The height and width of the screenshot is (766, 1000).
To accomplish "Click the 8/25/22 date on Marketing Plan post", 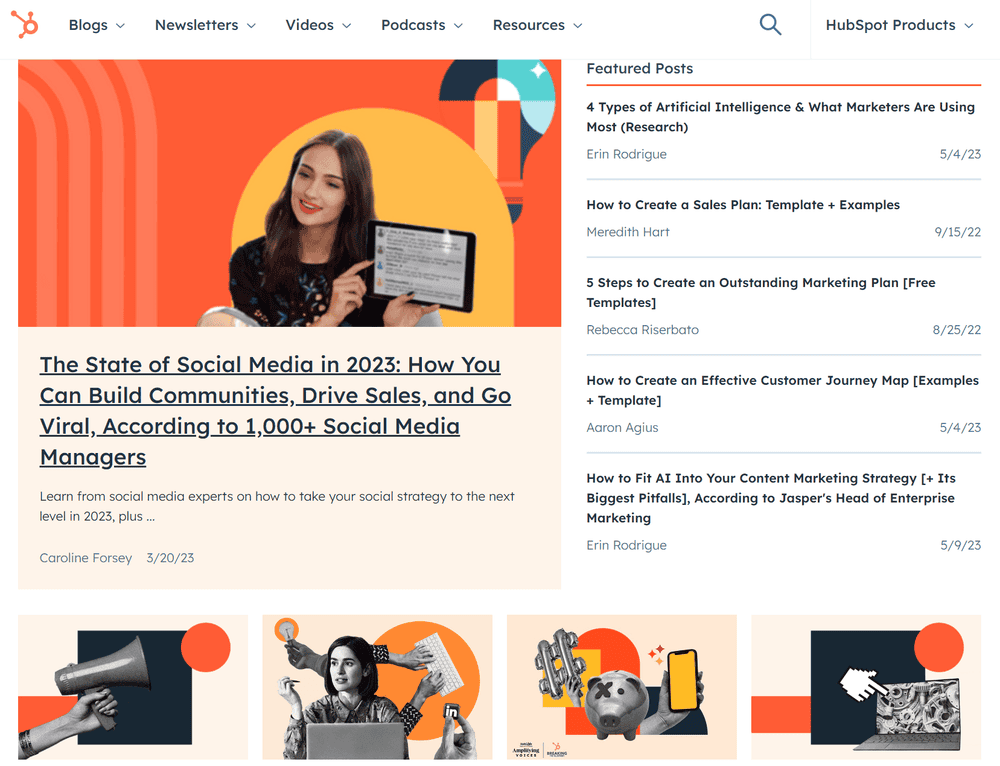I will pos(957,330).
